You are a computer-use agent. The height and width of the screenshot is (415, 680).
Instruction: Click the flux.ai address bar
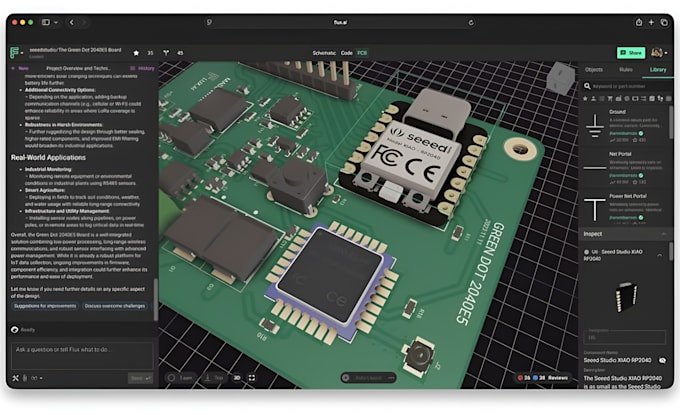[x=340, y=23]
